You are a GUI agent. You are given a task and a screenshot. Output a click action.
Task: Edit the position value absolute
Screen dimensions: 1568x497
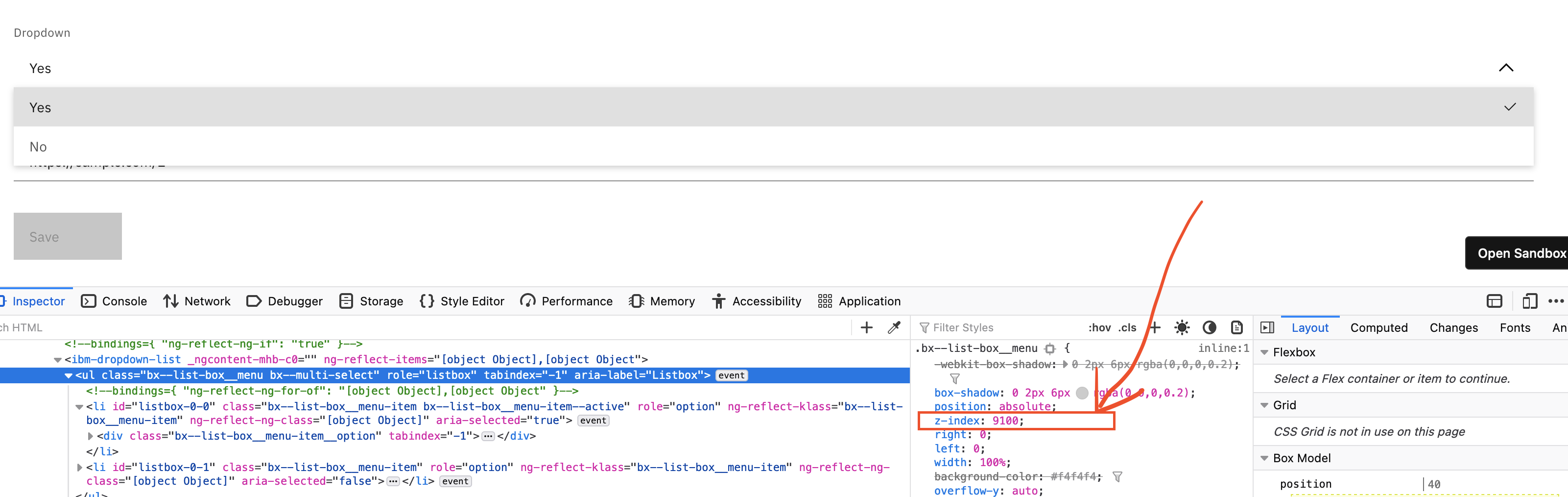(x=1025, y=406)
